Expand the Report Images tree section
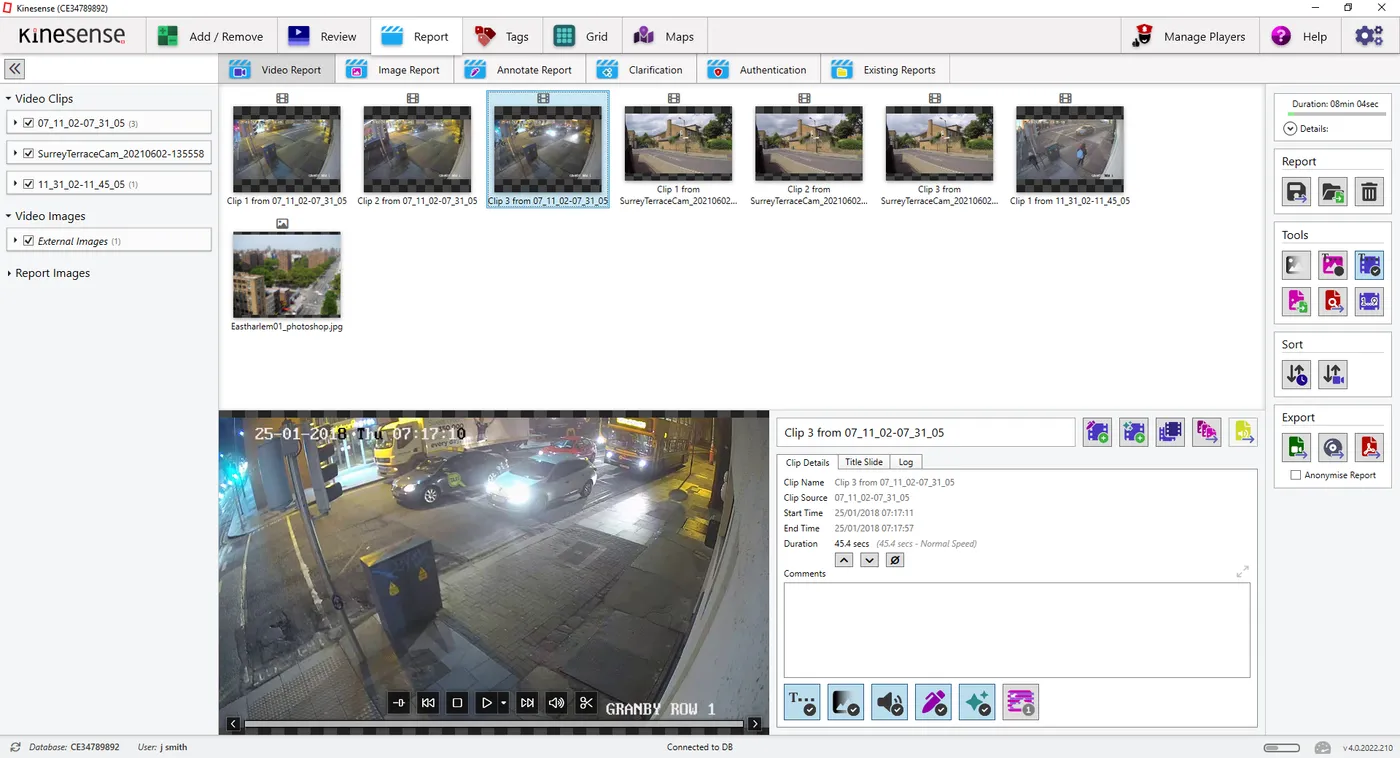Screen dimensions: 1400x758 [x=8, y=273]
